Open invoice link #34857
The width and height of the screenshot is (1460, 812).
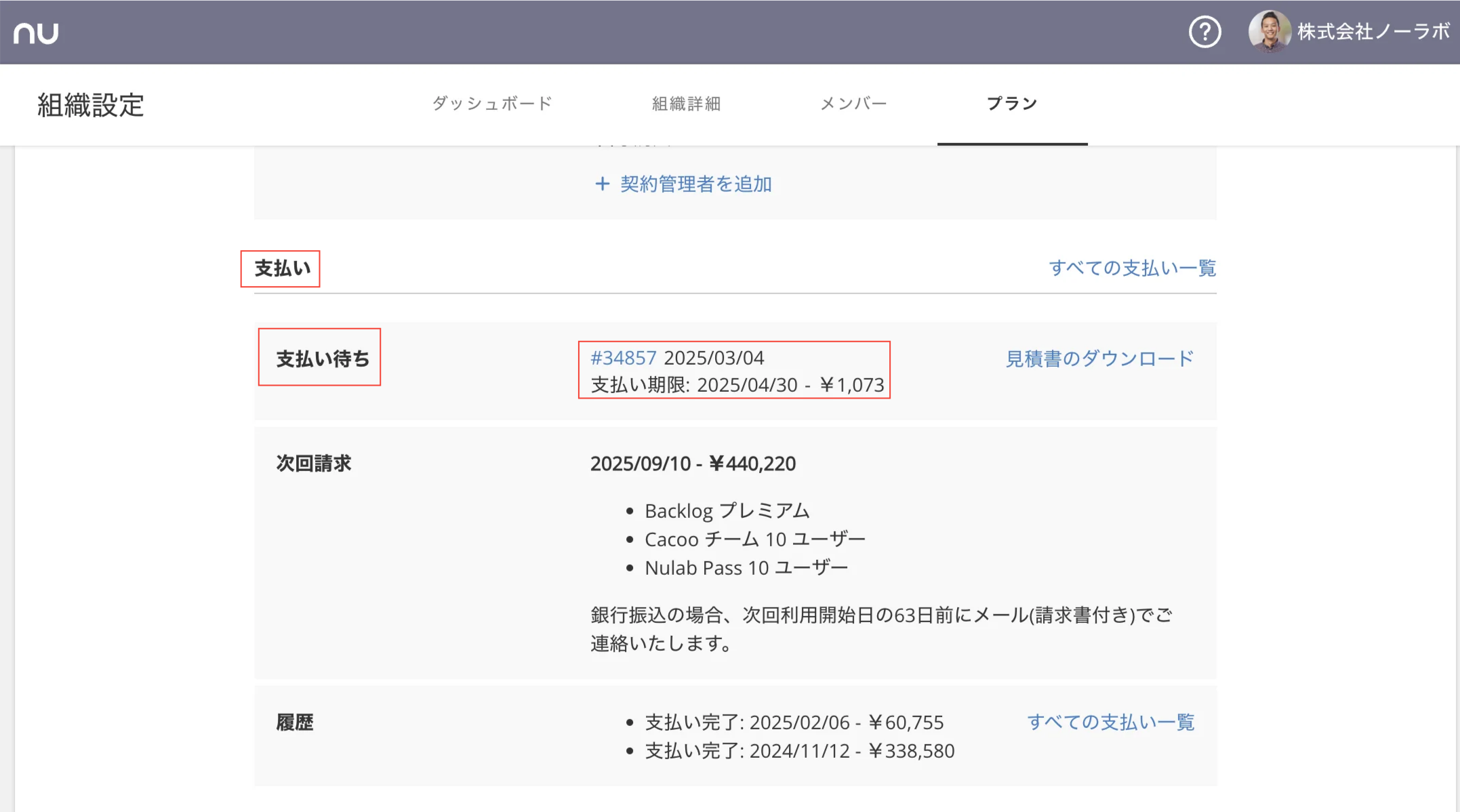(623, 358)
